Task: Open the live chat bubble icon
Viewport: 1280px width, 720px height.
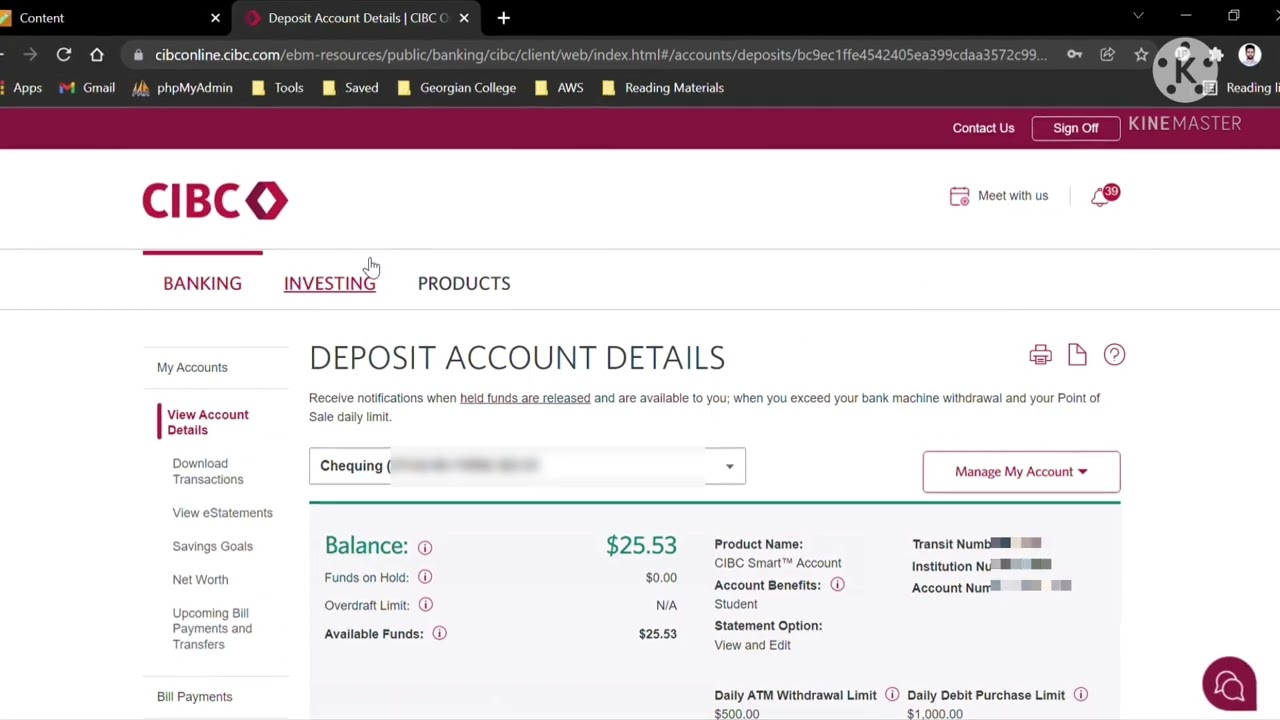Action: click(1229, 684)
